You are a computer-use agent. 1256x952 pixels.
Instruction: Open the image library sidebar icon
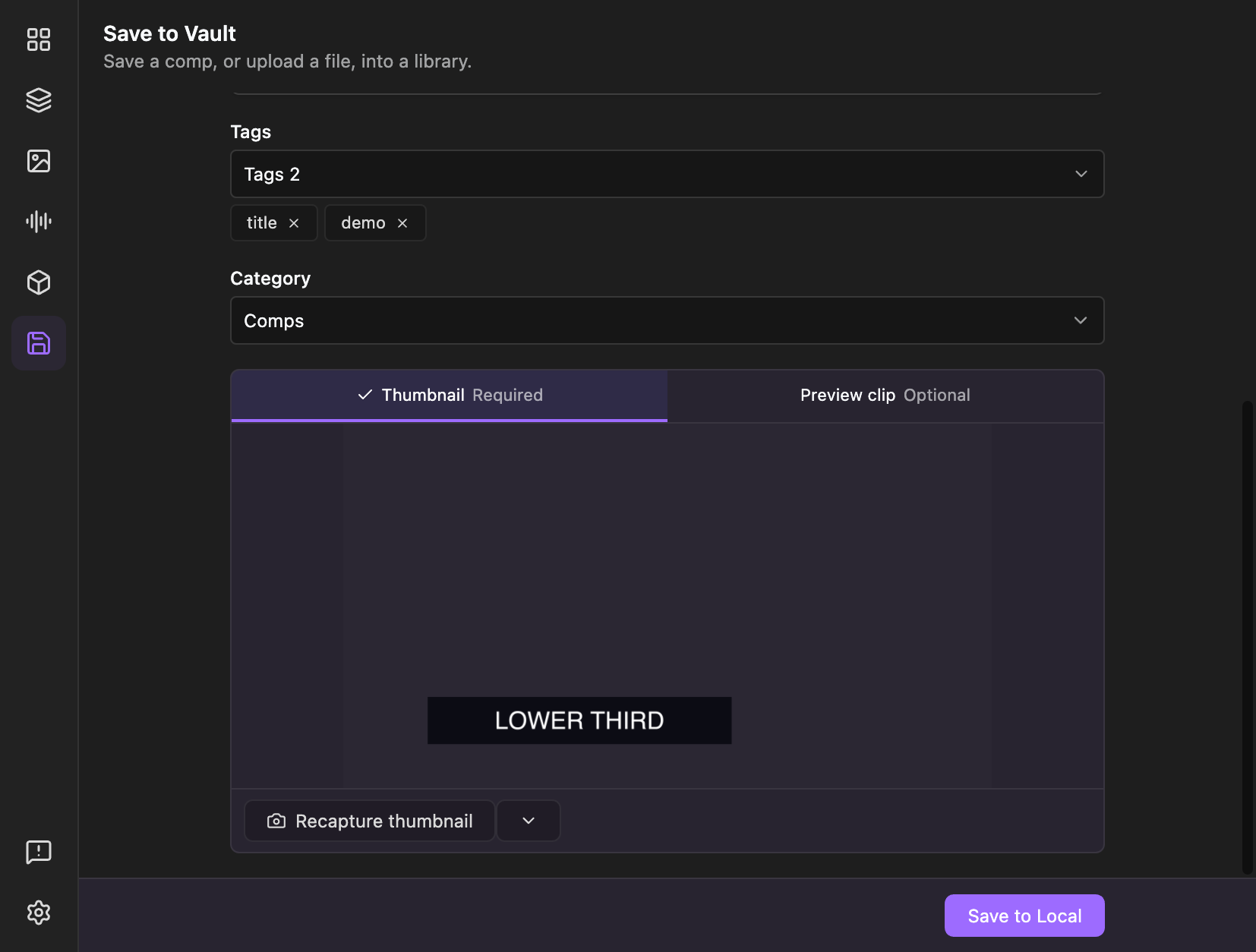point(39,161)
